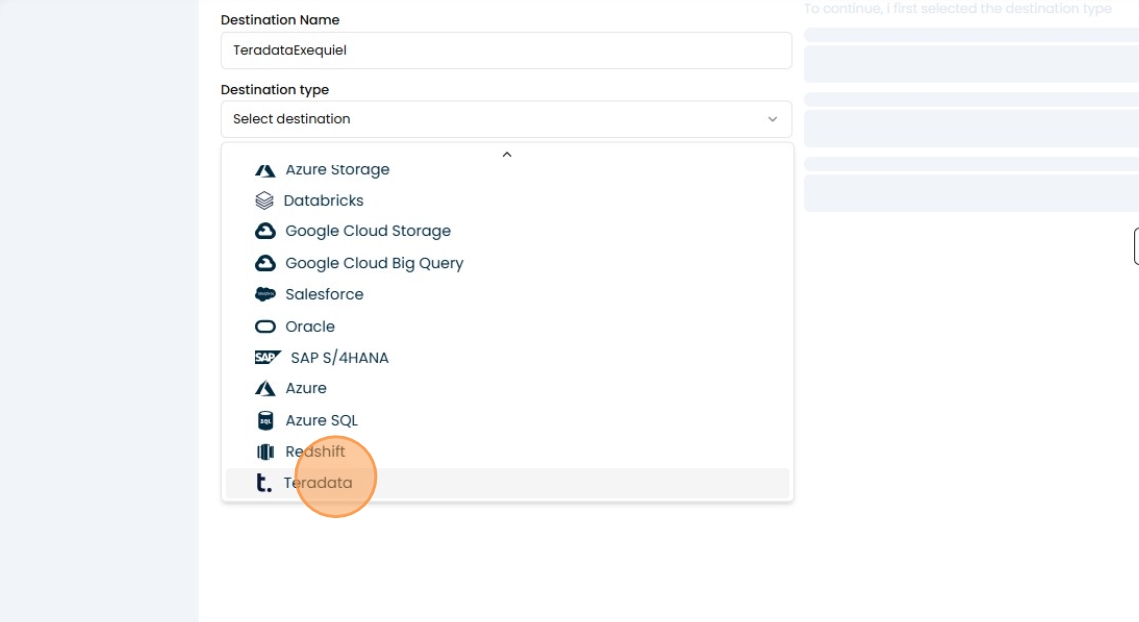The height and width of the screenshot is (622, 1139).
Task: Click the Google Cloud Storage cloud icon
Action: click(x=265, y=231)
